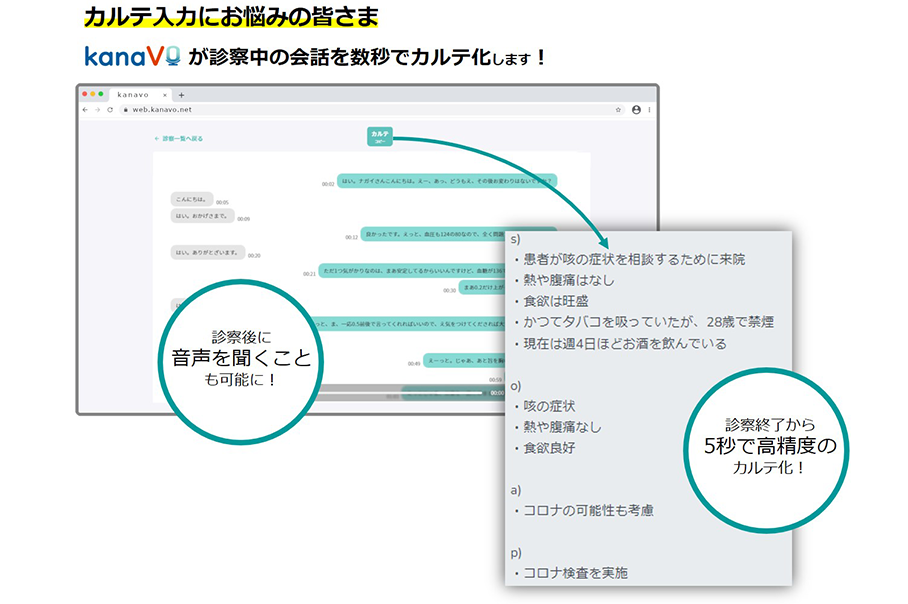The width and height of the screenshot is (908, 604).
Task: Select the えーっと、じゃあ chat bubble at 00:49
Action: (x=464, y=361)
